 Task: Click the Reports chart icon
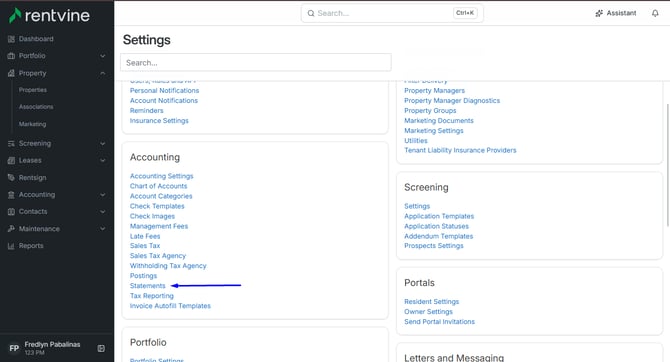click(x=12, y=246)
